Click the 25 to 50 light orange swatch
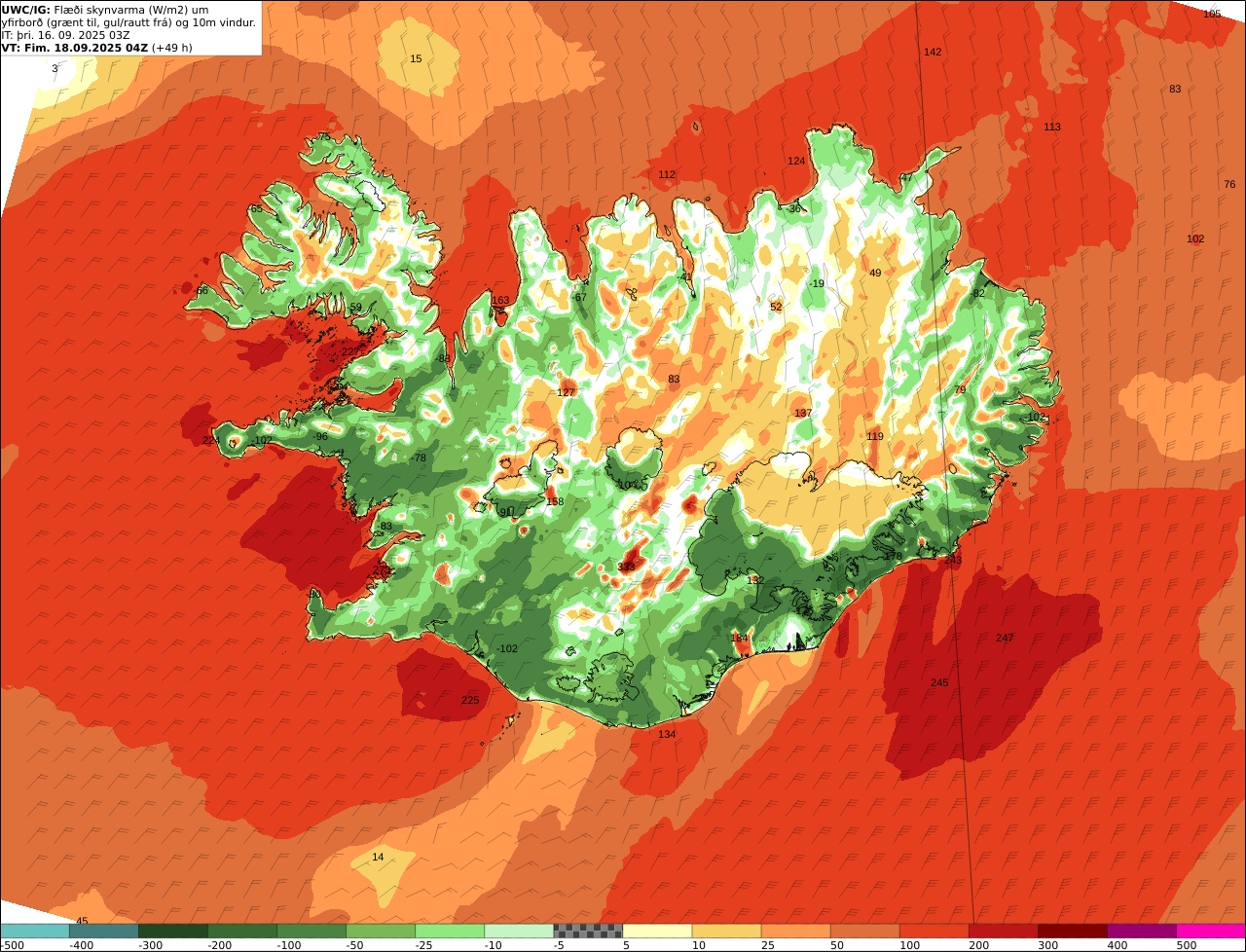The height and width of the screenshot is (952, 1246). click(794, 931)
